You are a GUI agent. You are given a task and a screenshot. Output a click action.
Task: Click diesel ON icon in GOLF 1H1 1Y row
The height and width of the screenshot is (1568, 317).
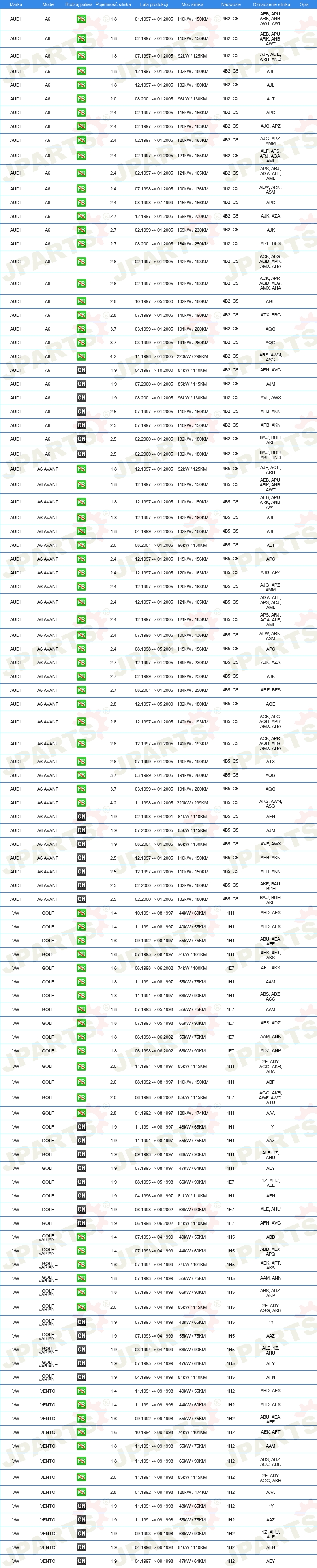[81, 1127]
